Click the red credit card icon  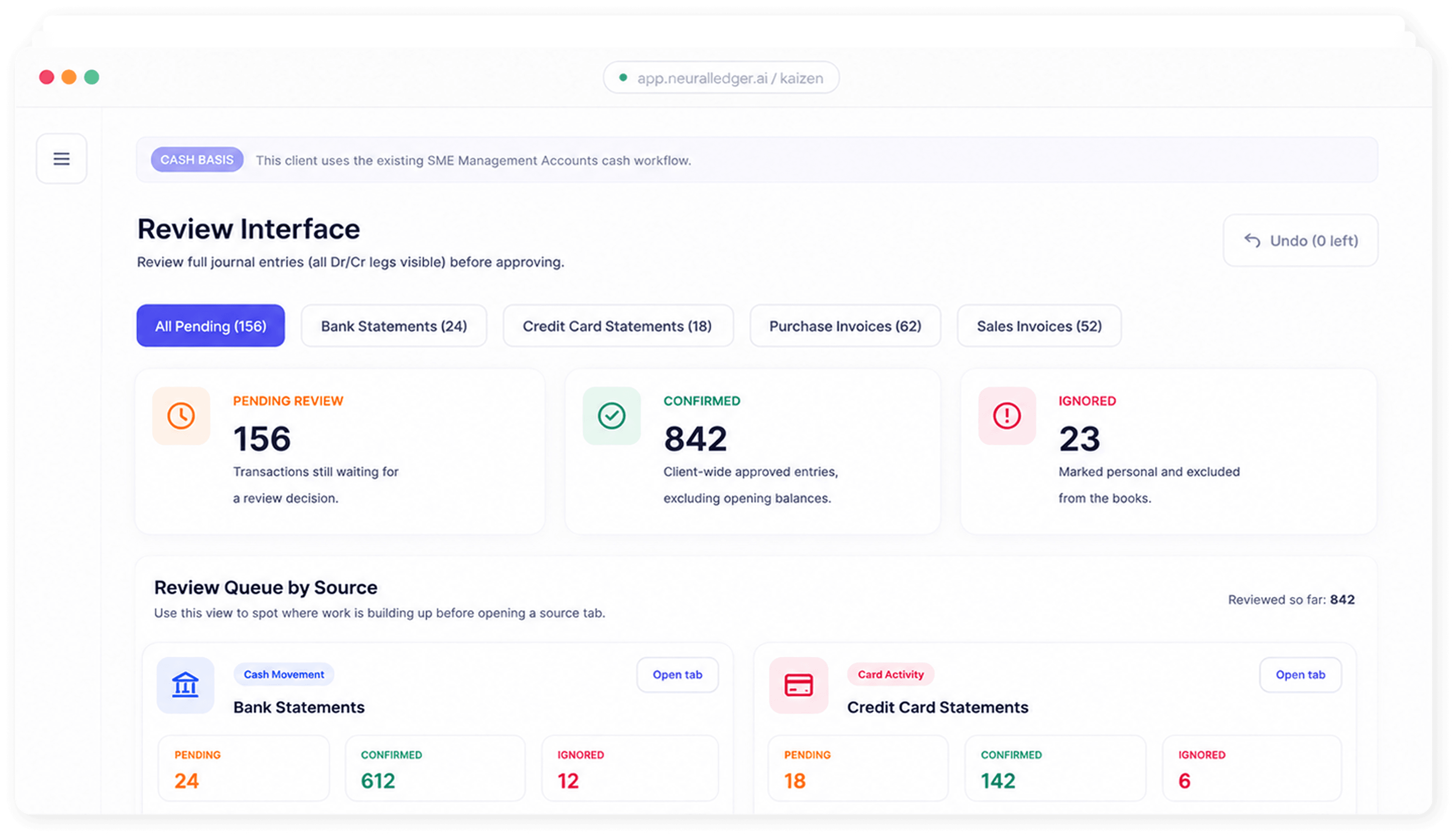[x=799, y=686]
